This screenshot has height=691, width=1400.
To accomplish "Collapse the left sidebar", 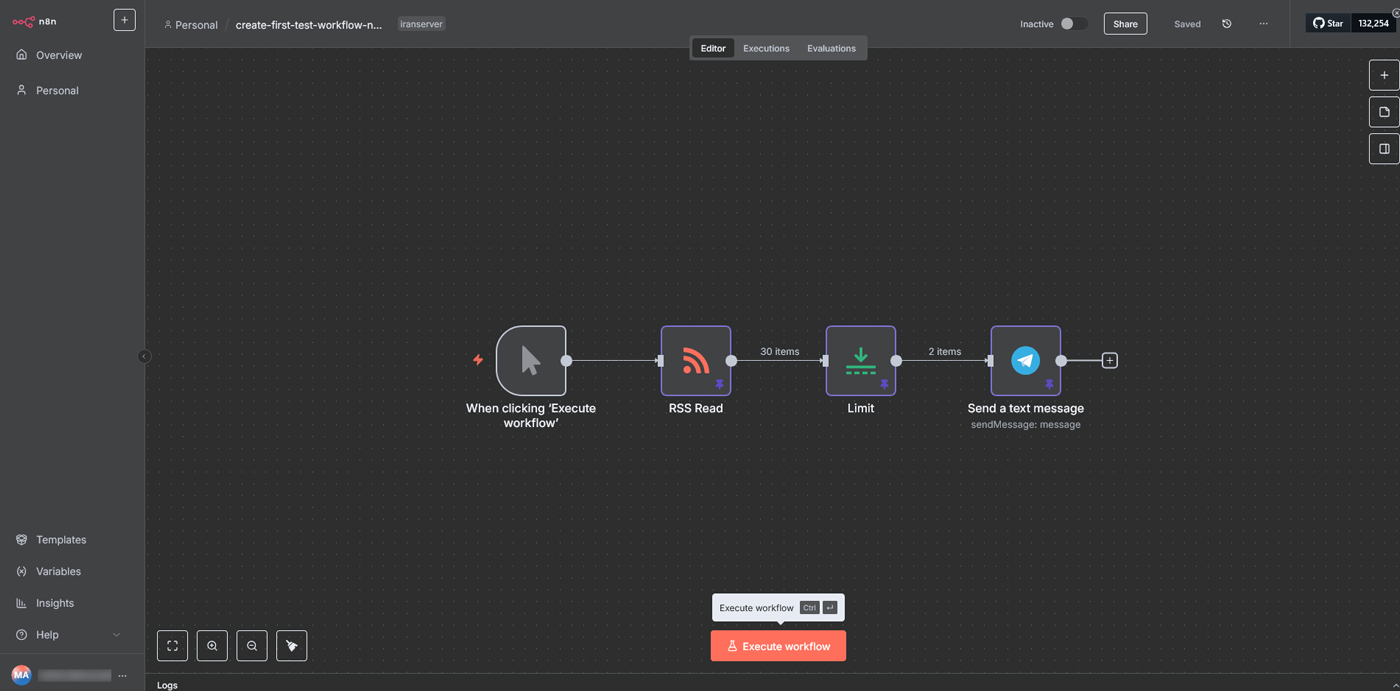I will click(144, 356).
